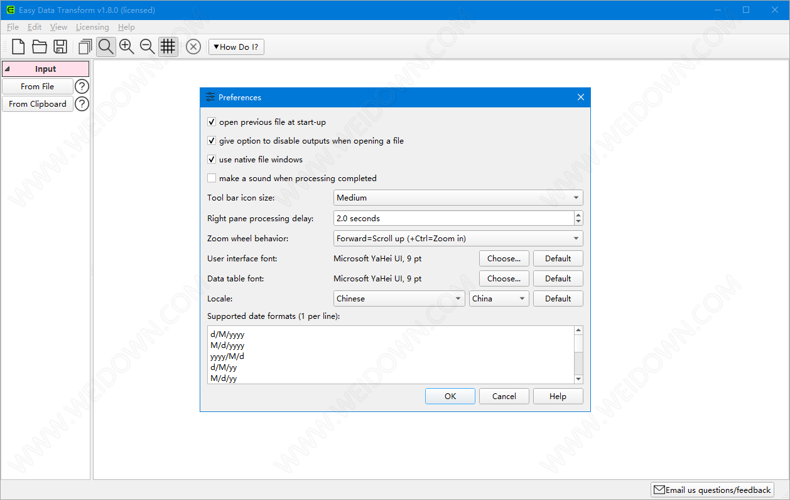Open Zoom wheel behavior dropdown
The image size is (790, 500).
click(458, 238)
